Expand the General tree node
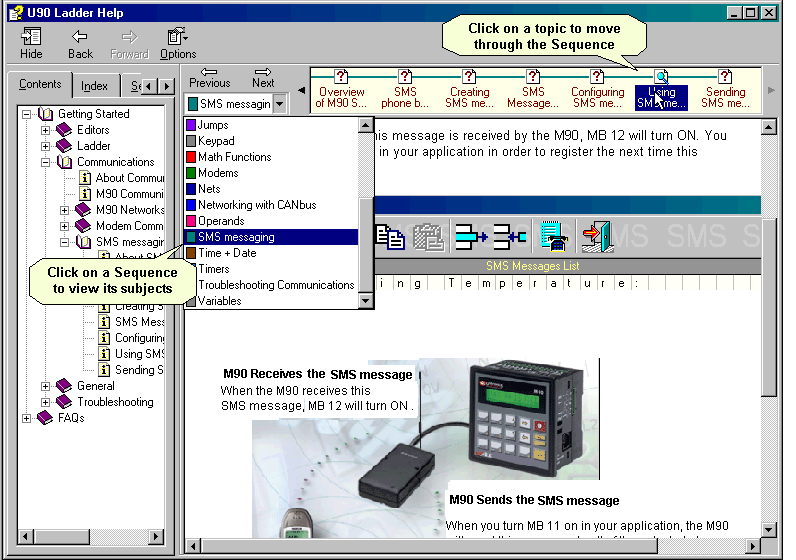 click(x=46, y=386)
